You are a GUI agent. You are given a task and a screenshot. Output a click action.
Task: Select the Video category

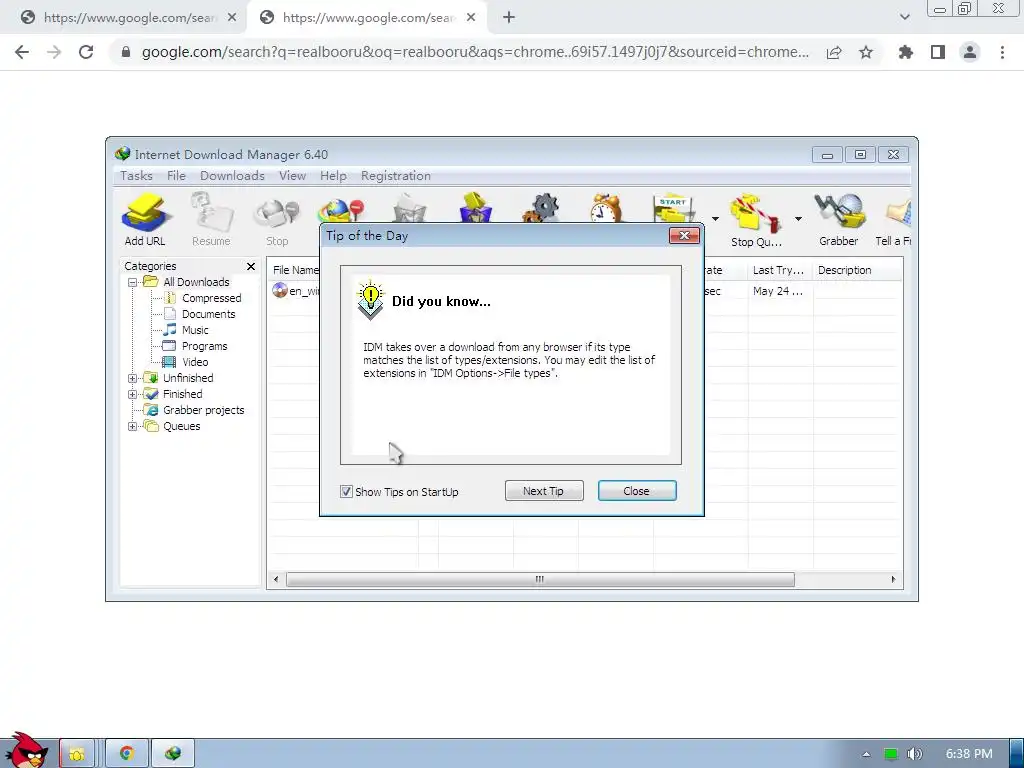pyautogui.click(x=195, y=362)
